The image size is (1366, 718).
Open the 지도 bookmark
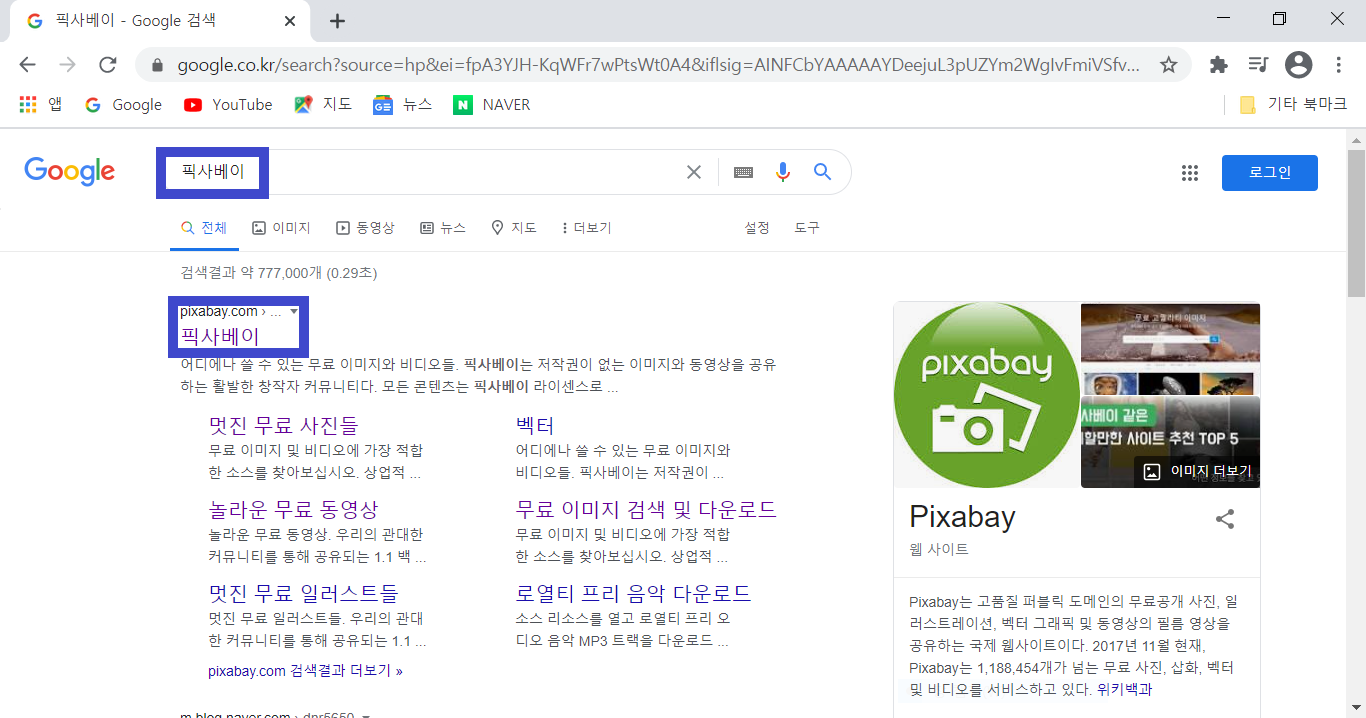click(323, 104)
